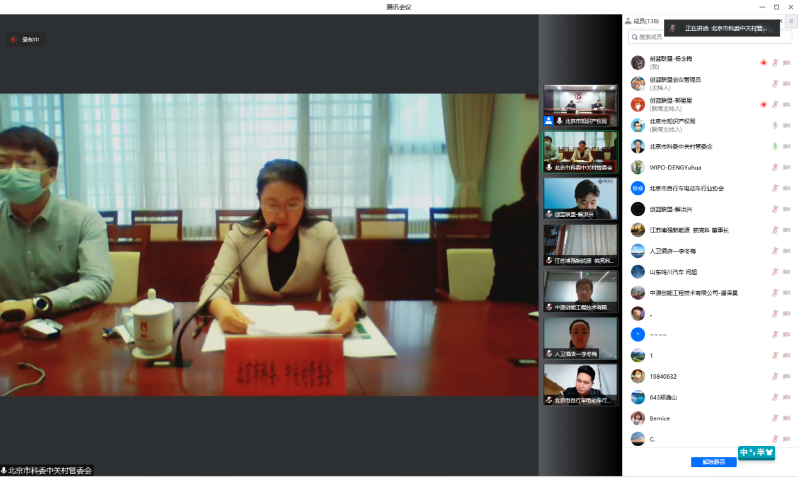This screenshot has width=798, height=477.
Task: Open the member panel menu icon
Action: tap(790, 21)
